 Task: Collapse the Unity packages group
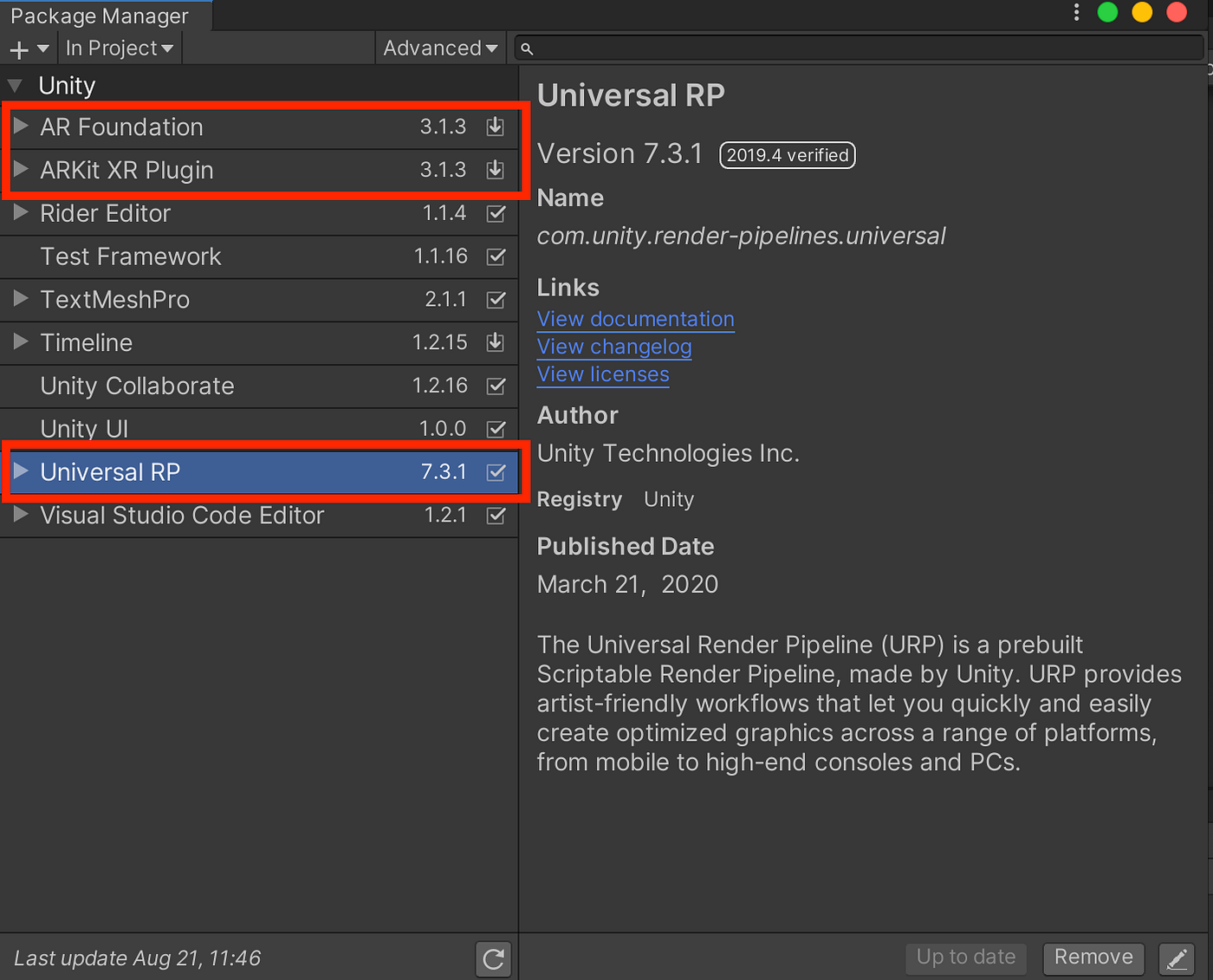(15, 86)
